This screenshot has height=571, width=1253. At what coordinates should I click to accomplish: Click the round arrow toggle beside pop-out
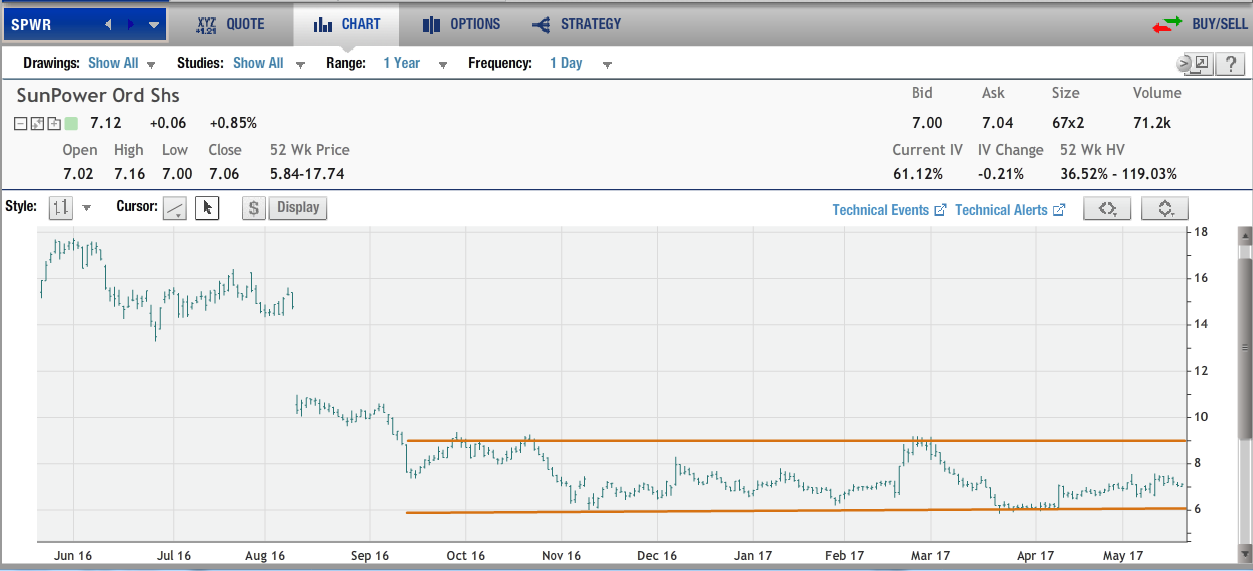pos(1184,63)
